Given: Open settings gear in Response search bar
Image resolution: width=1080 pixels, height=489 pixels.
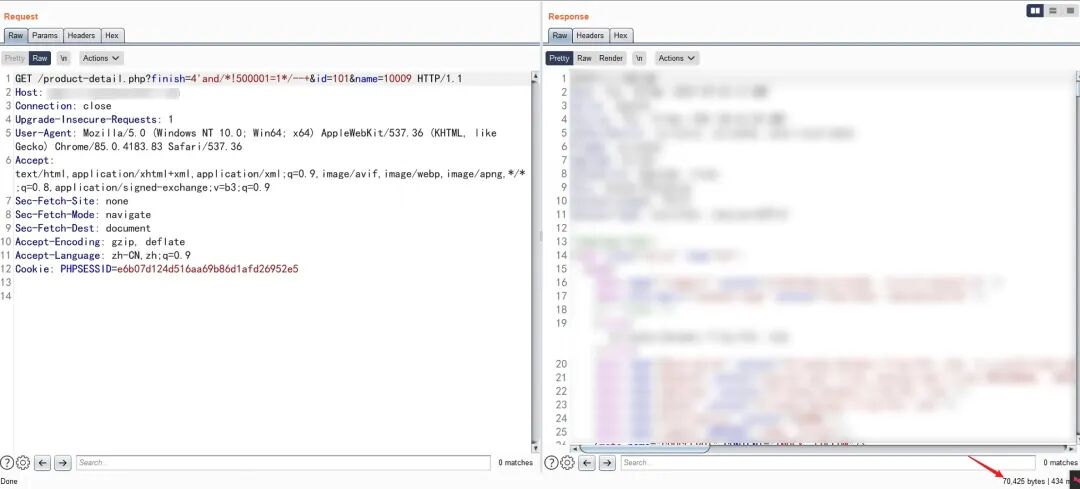Looking at the screenshot, I should [568, 463].
